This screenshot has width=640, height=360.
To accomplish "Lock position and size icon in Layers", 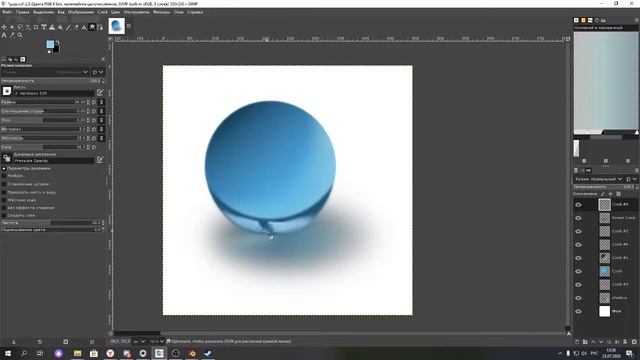I will tap(611, 194).
